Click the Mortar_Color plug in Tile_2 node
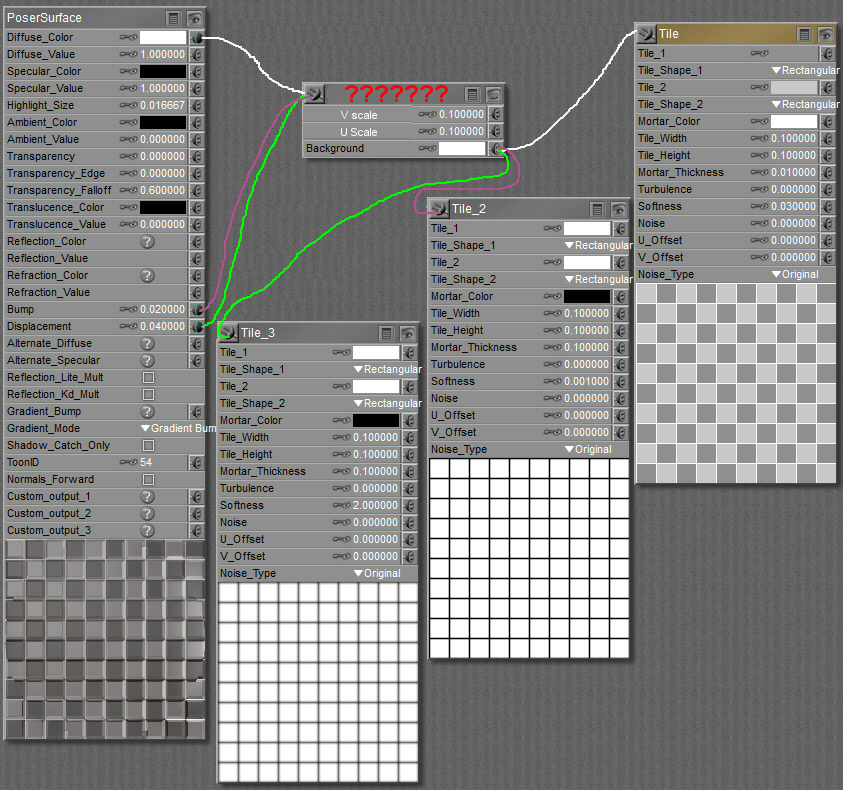Screen dimensions: 843x790 (x=620, y=297)
